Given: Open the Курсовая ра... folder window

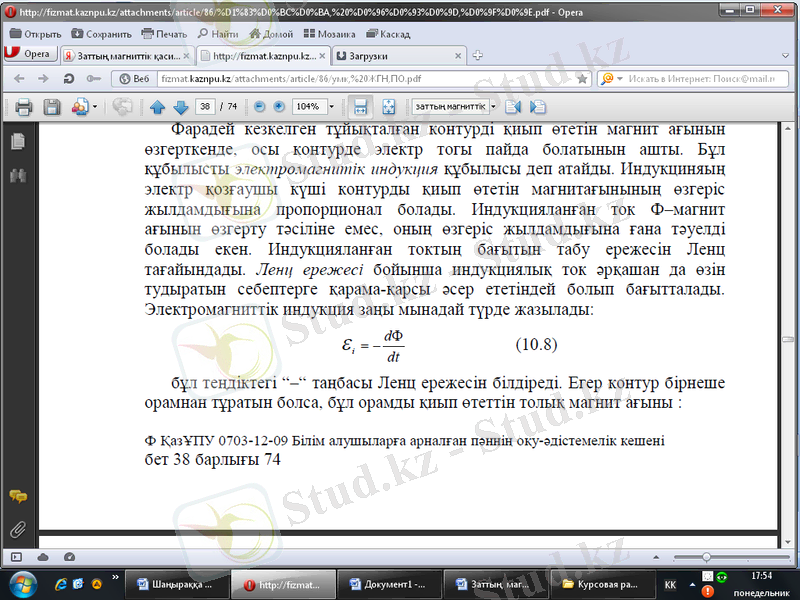Looking at the screenshot, I should [602, 585].
